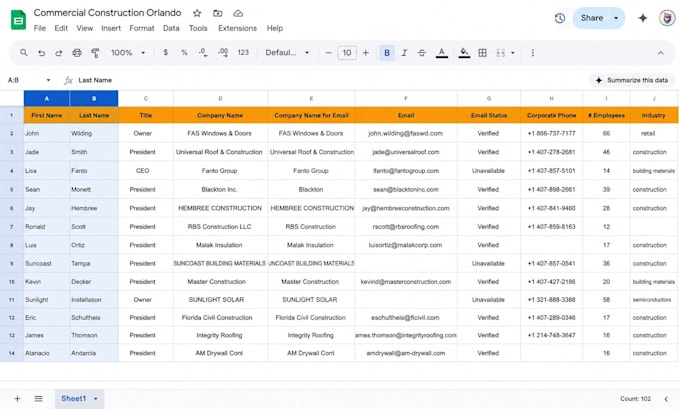Redo the last action
This screenshot has height=409, width=680.
pyautogui.click(x=59, y=53)
